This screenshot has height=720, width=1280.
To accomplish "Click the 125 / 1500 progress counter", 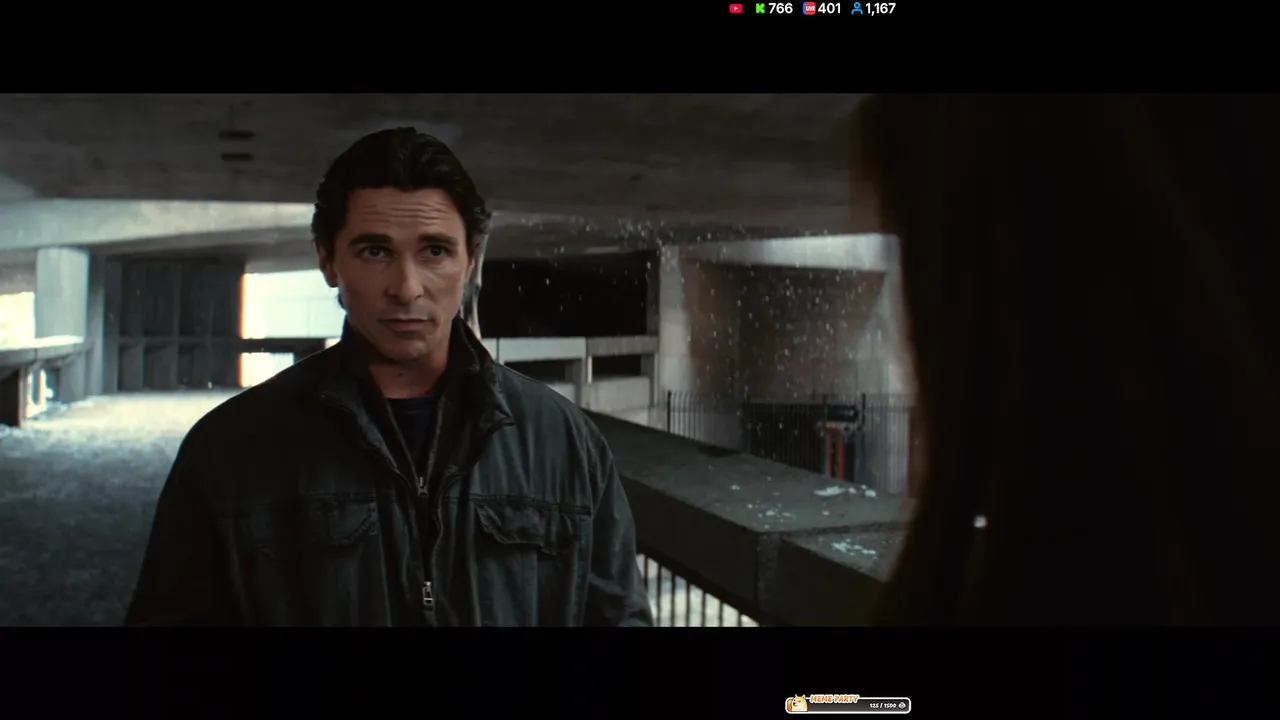I will click(x=883, y=706).
